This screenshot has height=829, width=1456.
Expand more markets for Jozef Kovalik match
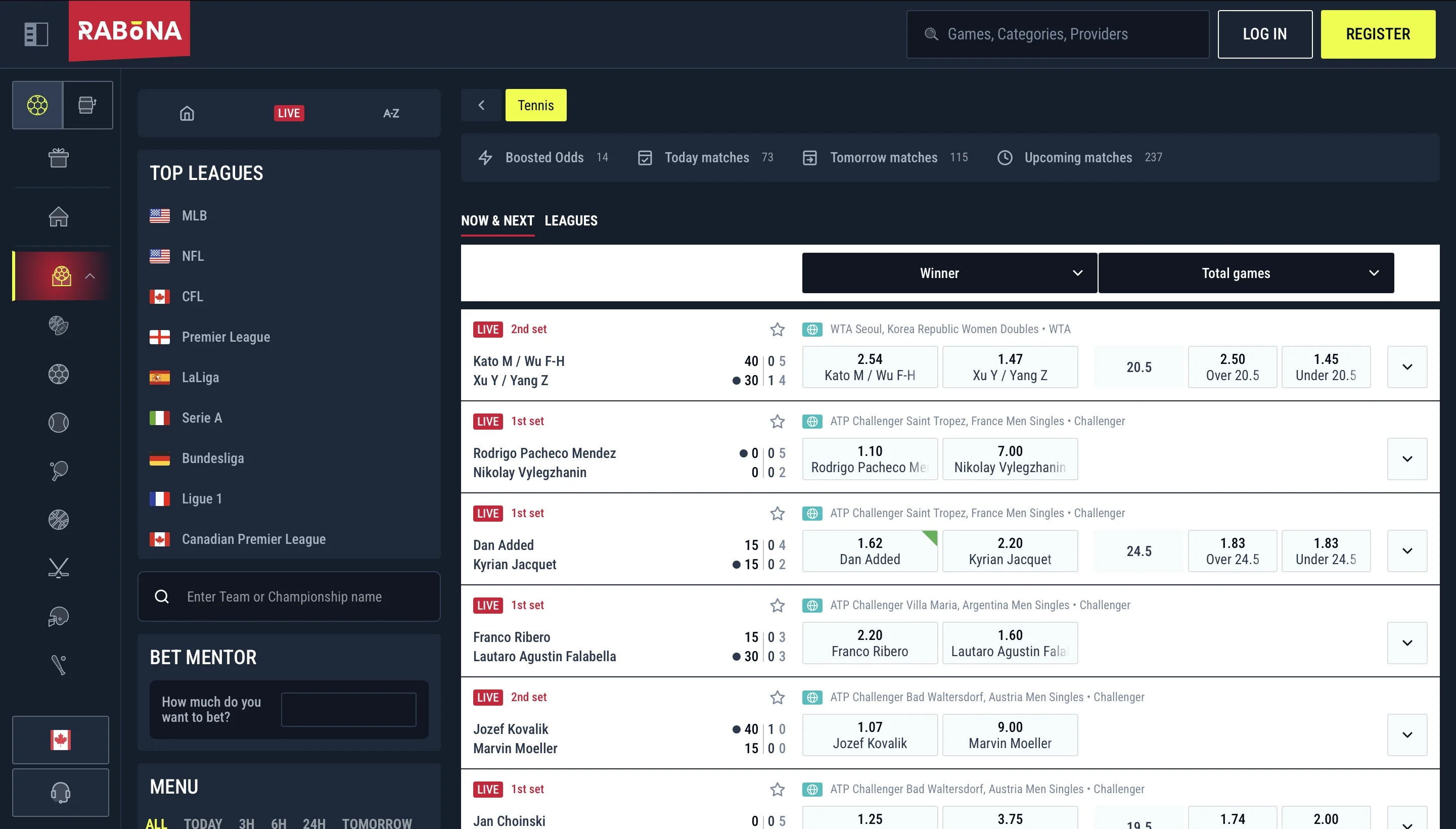(1407, 735)
